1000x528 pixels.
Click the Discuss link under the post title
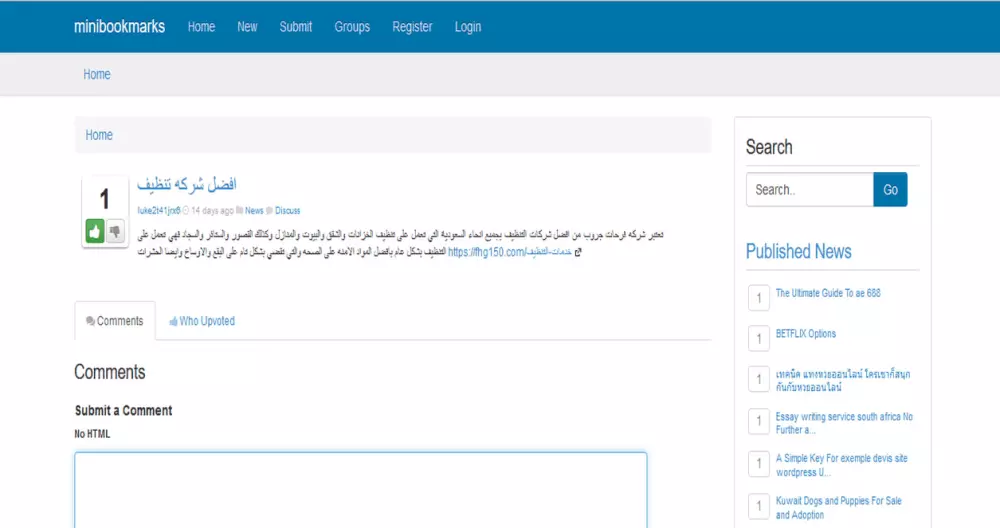(288, 210)
